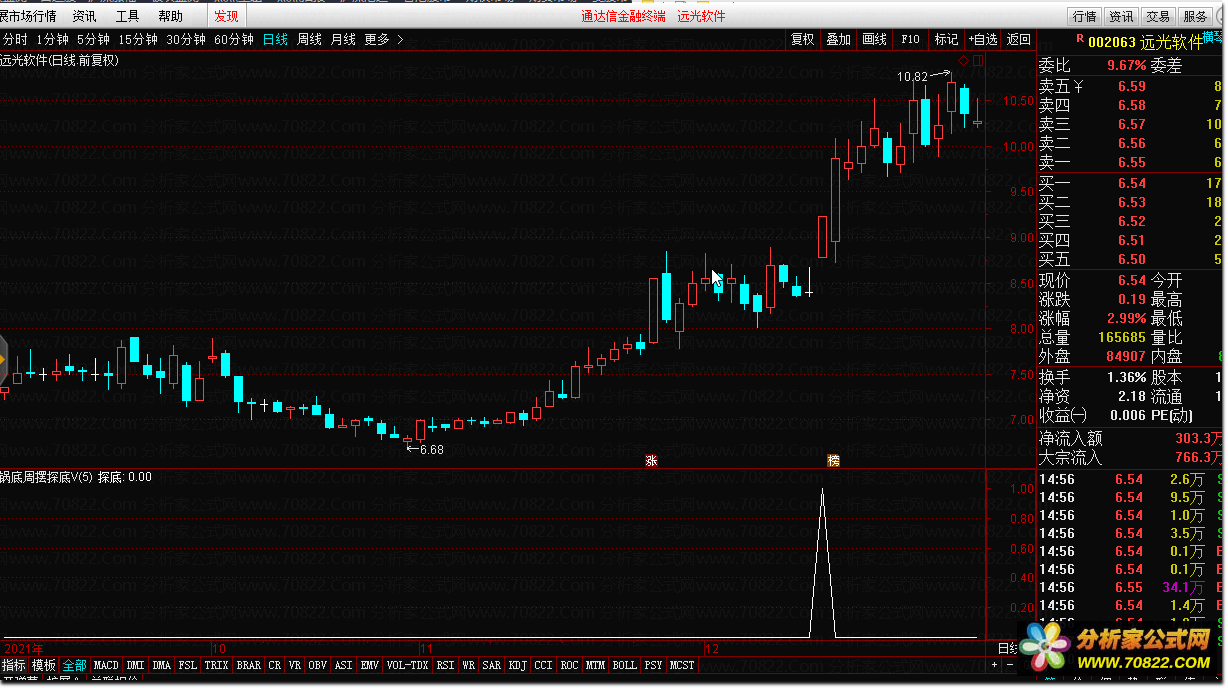Apply the MTM indicator
Image resolution: width=1228 pixels, height=688 pixels.
coord(596,665)
